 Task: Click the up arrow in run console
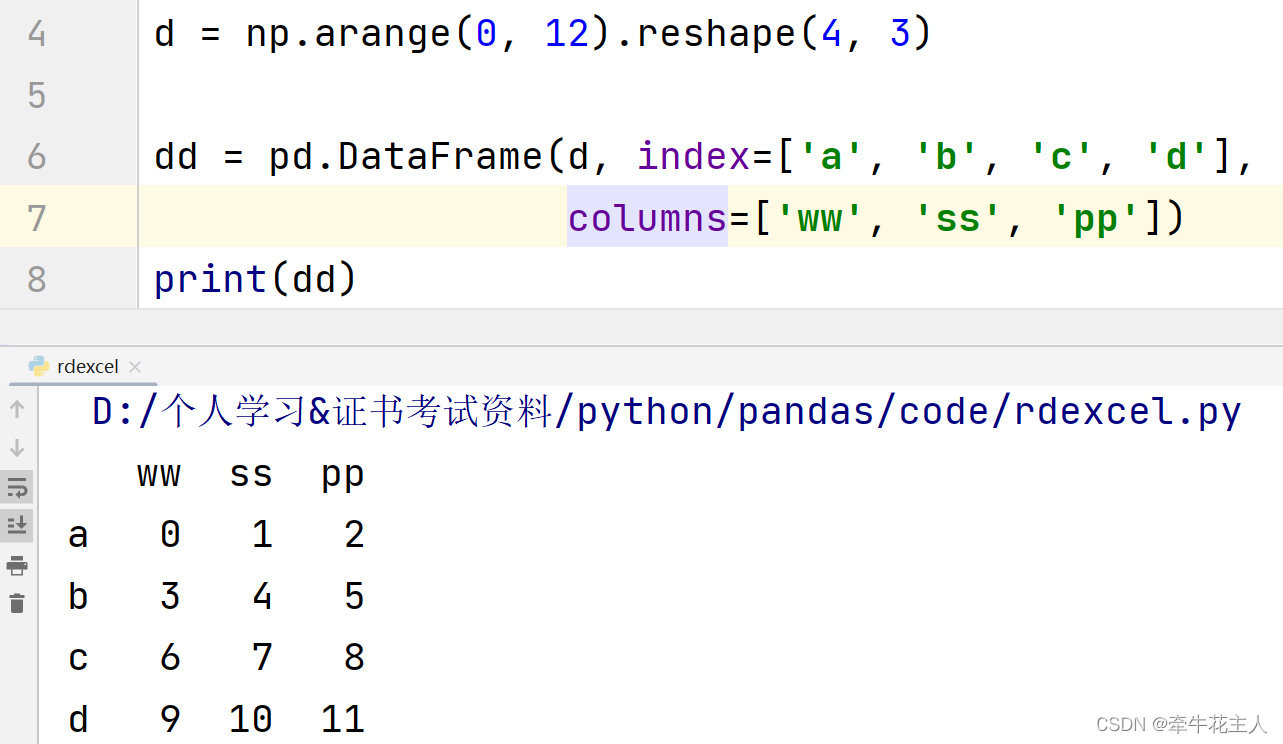tap(17, 409)
